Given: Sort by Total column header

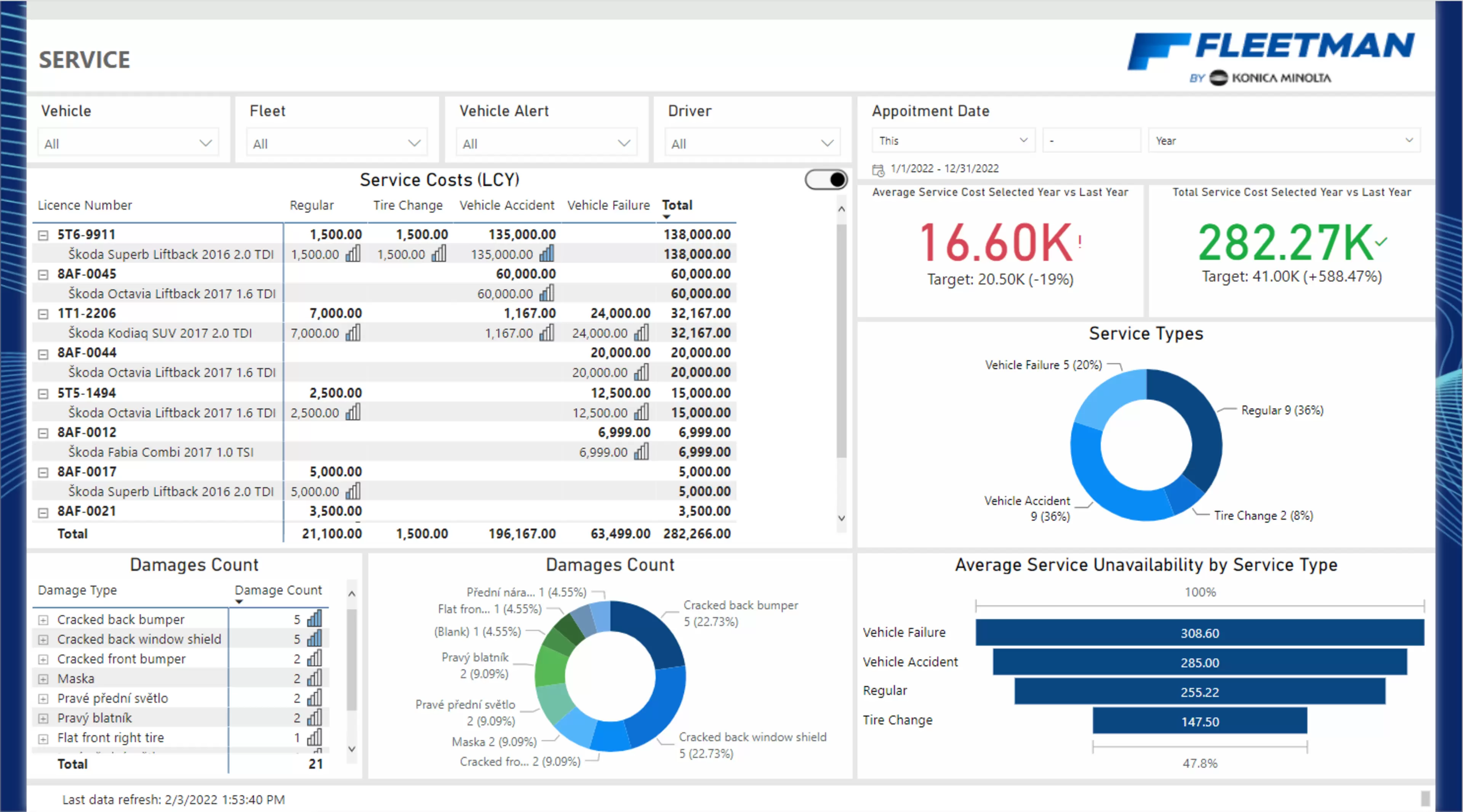Looking at the screenshot, I should coord(677,205).
